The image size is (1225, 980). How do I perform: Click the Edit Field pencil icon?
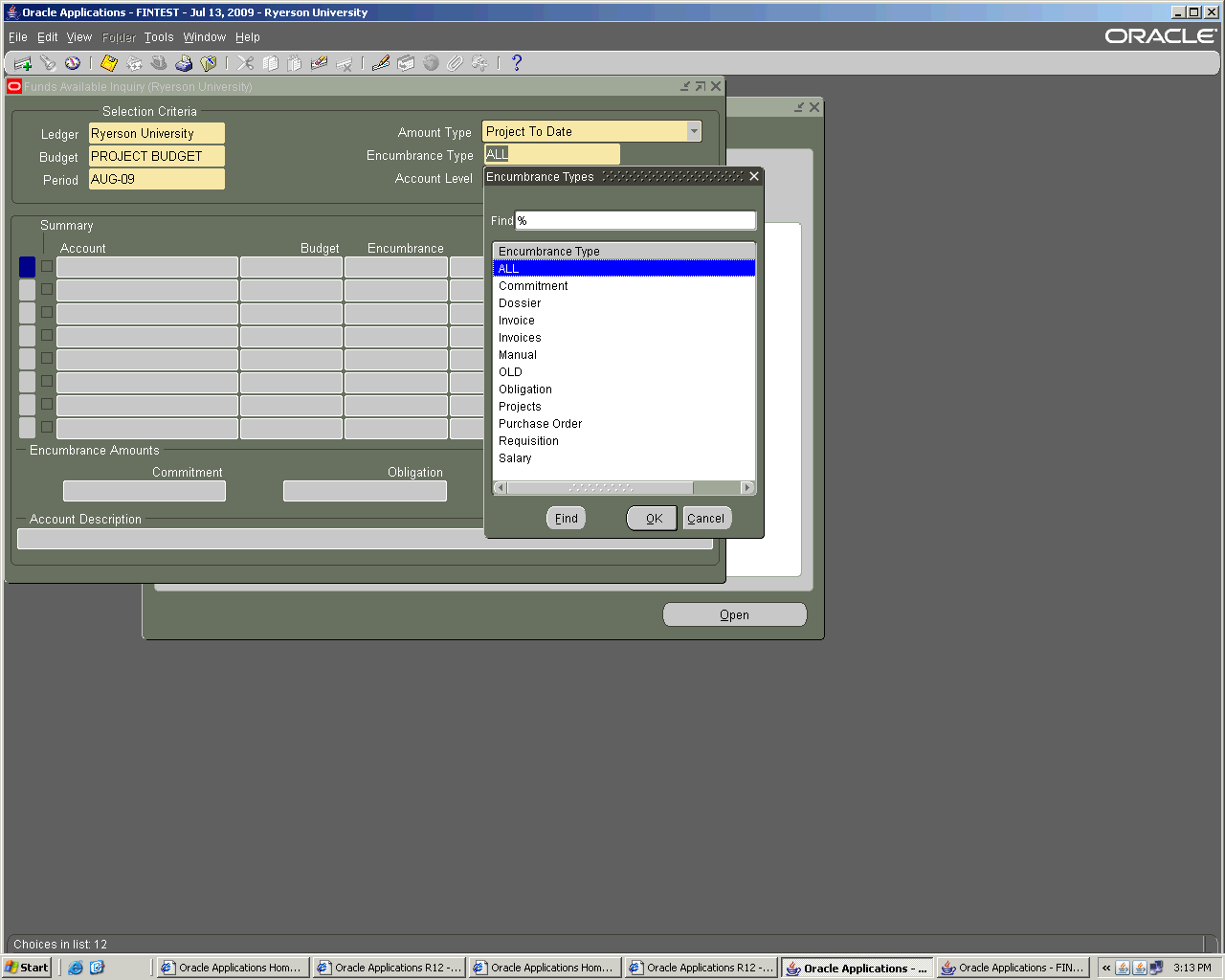(x=381, y=63)
